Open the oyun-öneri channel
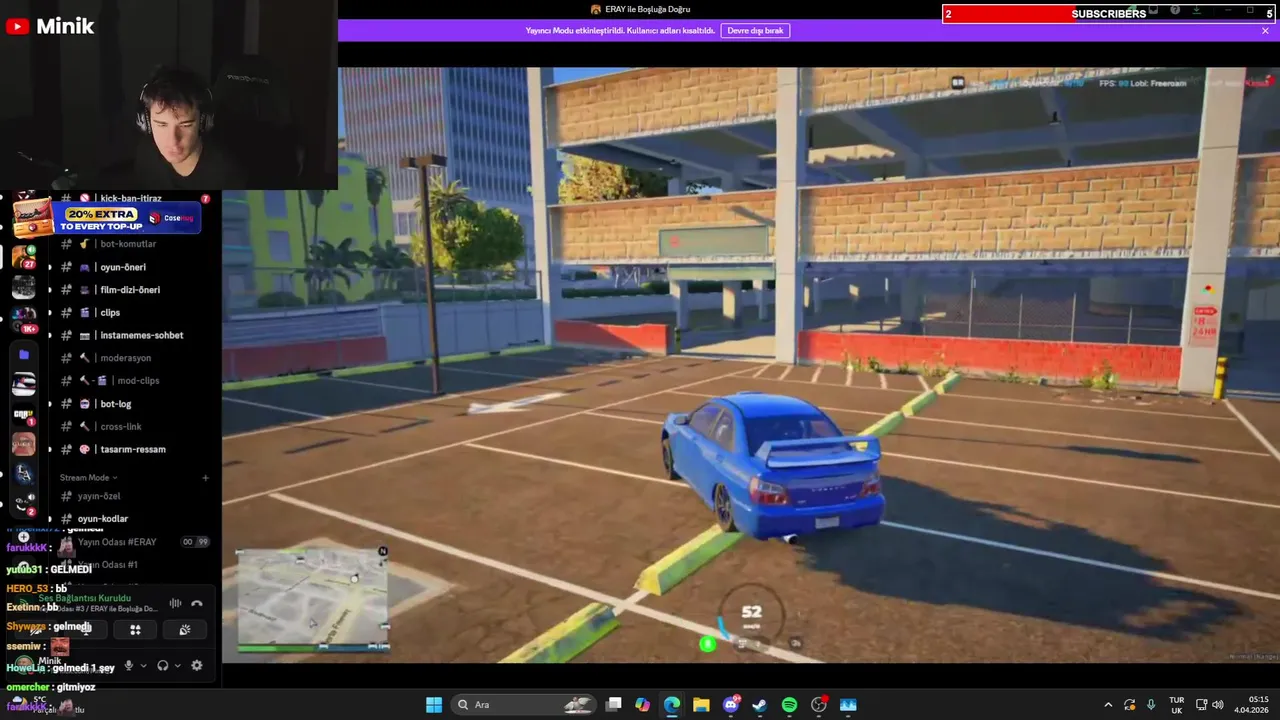This screenshot has height=720, width=1280. 123,267
